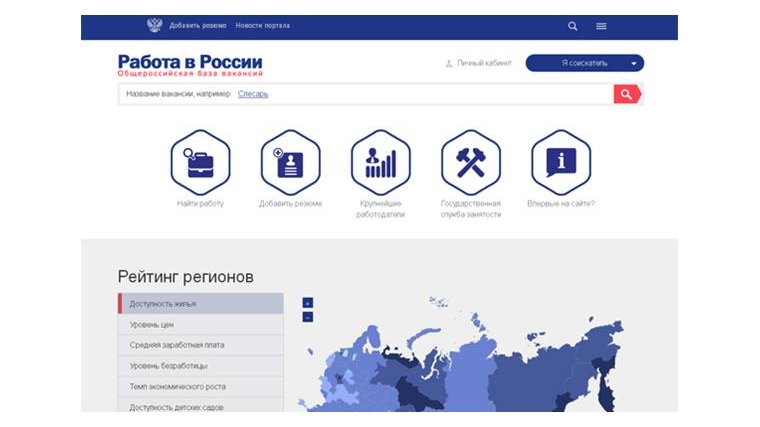Click the info bubble 'Впервые на сайте?' icon
The height and width of the screenshot is (427, 760).
561,162
